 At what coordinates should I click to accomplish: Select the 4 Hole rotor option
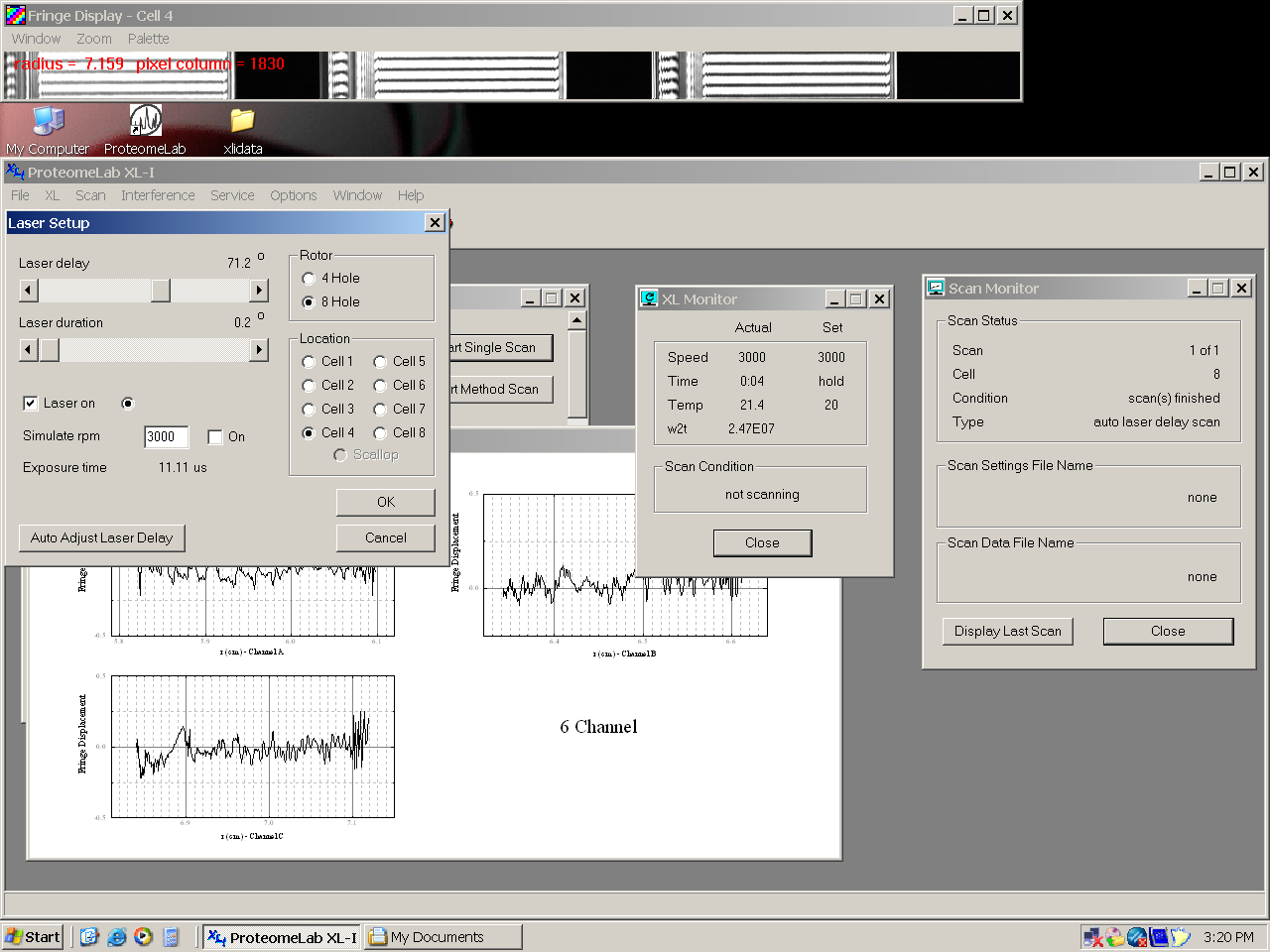309,279
